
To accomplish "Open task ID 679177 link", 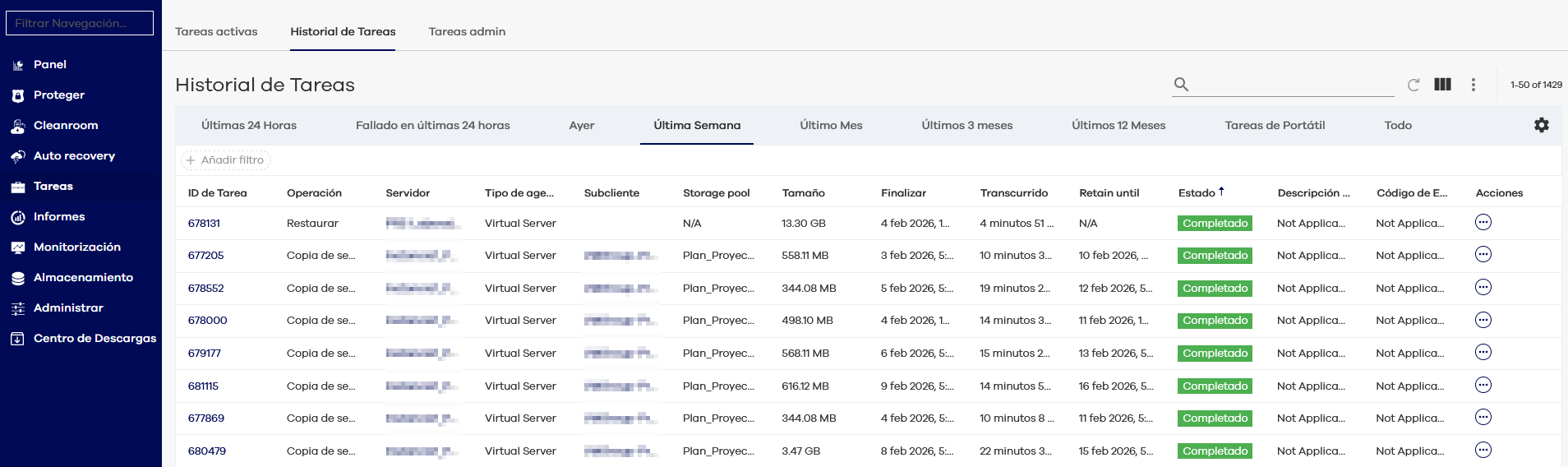I will point(205,354).
